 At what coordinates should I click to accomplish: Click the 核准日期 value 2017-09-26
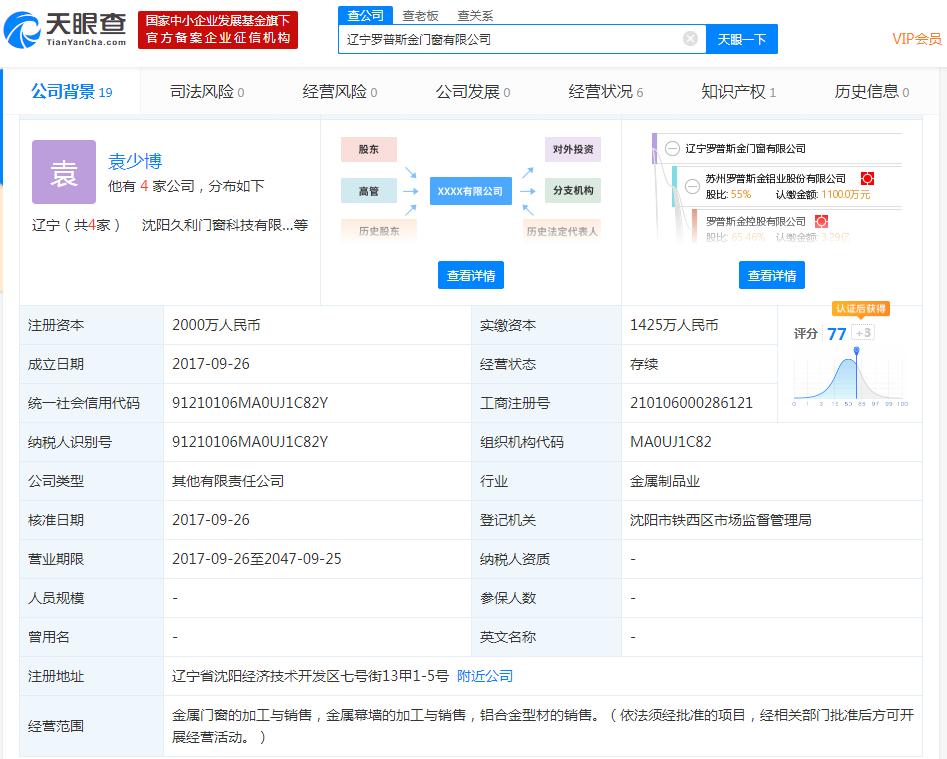click(211, 520)
